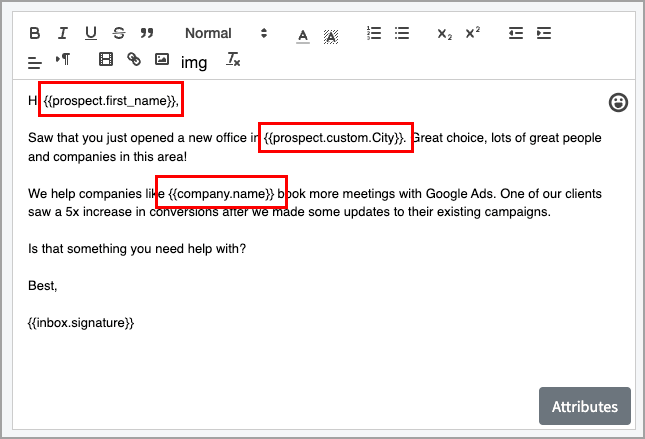The height and width of the screenshot is (439, 645).
Task: Apply subscript formatting
Action: click(x=445, y=34)
